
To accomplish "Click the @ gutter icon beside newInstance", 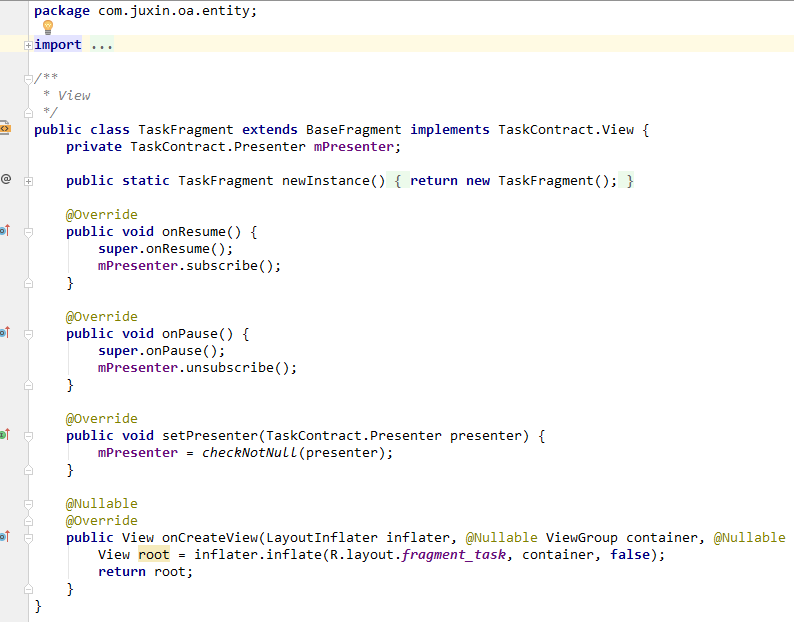I will (6, 179).
